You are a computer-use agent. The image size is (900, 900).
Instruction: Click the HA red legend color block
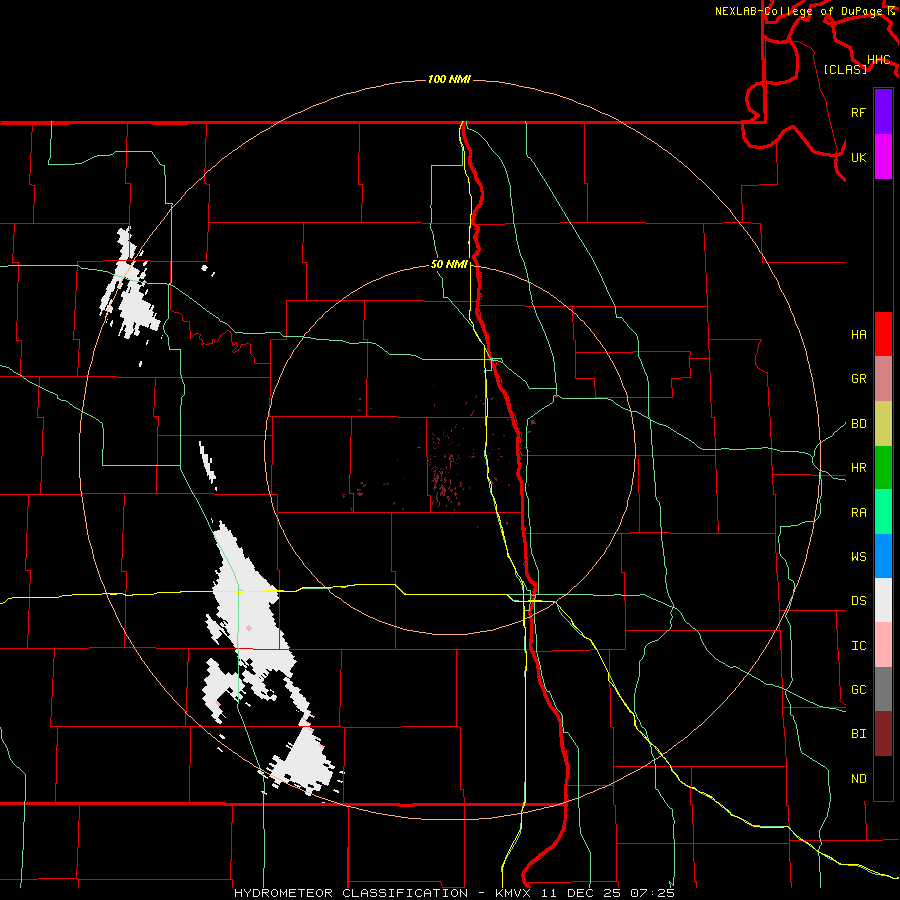[x=883, y=334]
